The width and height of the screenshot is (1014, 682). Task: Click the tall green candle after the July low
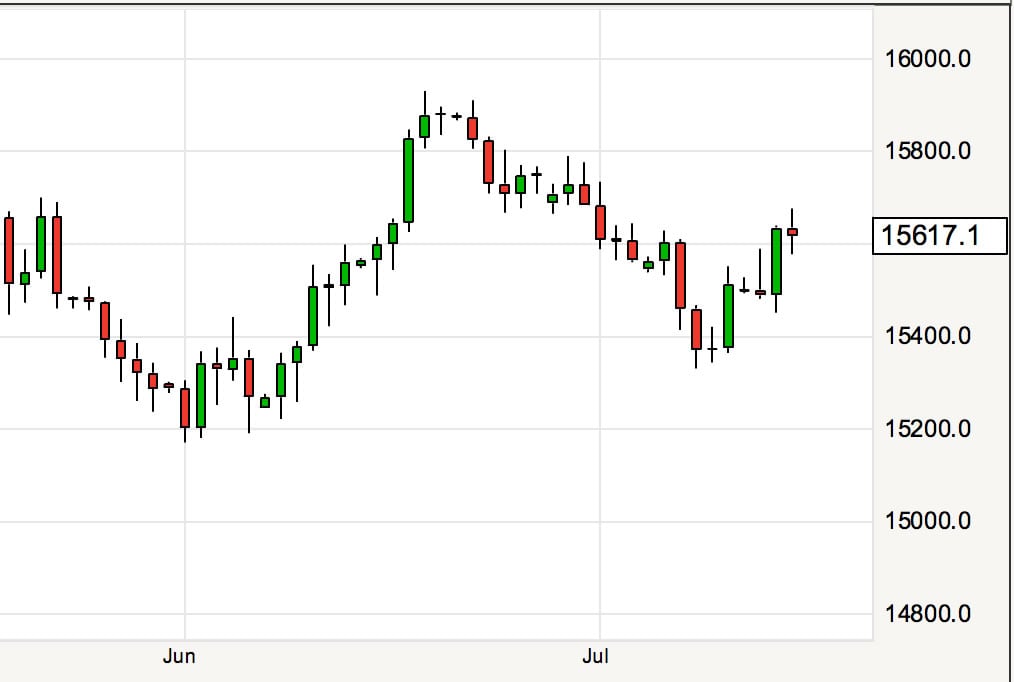(x=728, y=316)
